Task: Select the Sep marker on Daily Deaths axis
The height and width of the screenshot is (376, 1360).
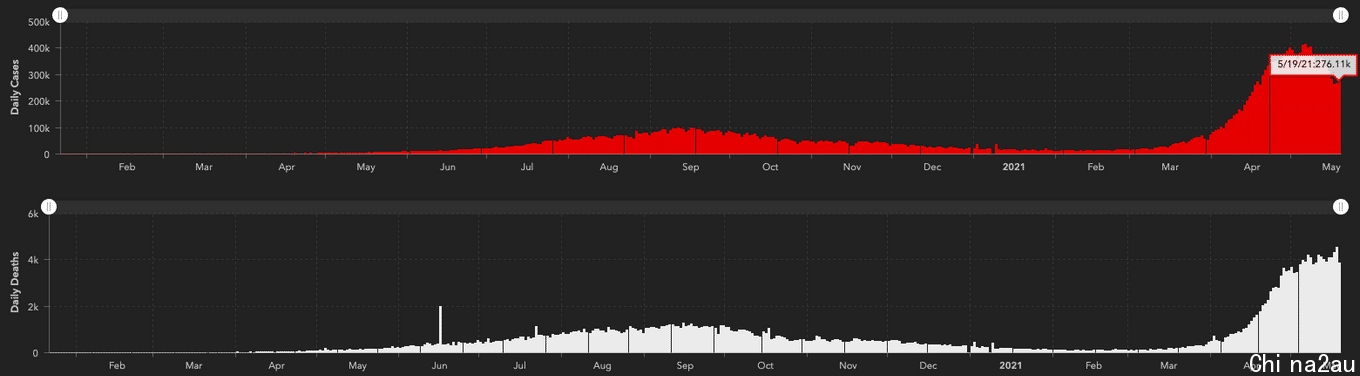Action: (685, 366)
